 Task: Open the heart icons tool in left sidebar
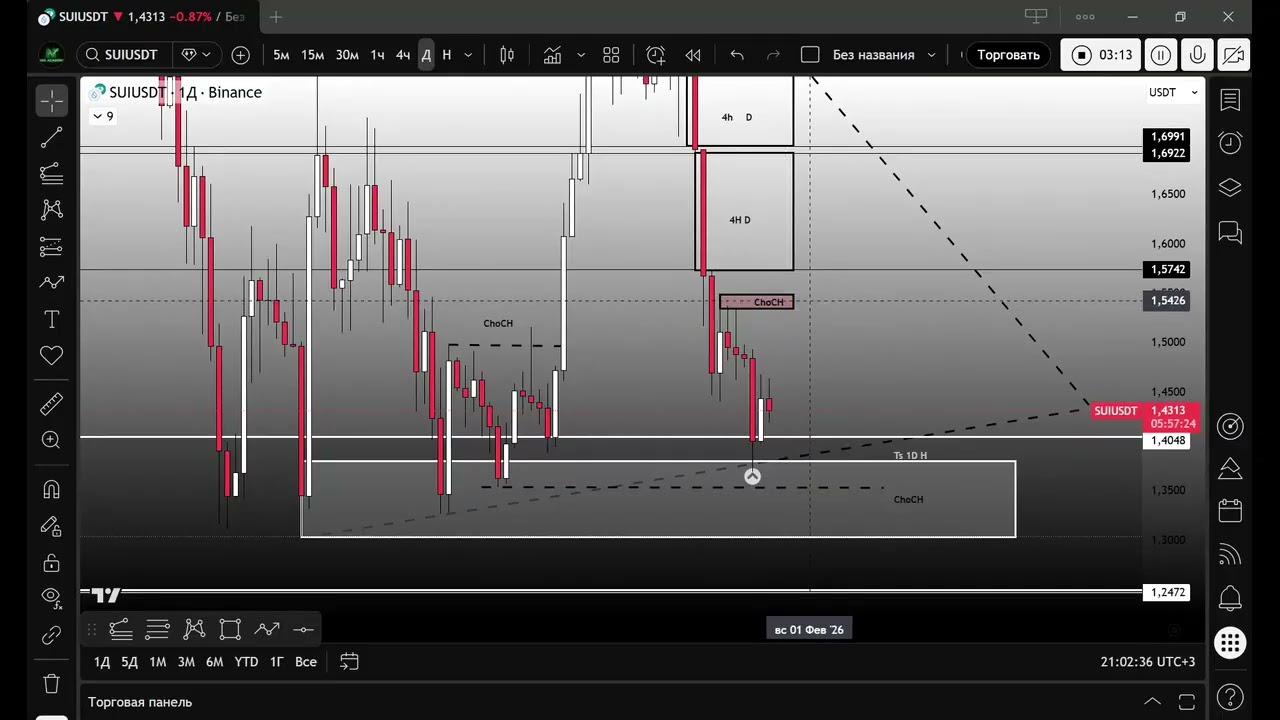pos(51,356)
